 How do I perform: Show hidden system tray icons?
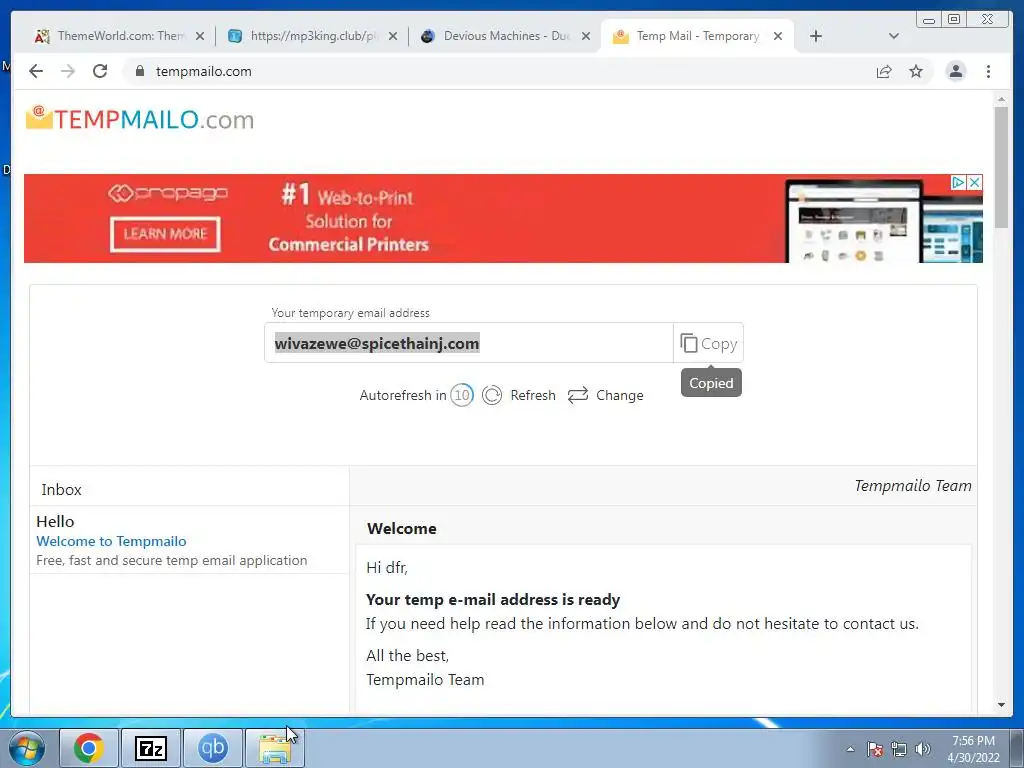click(850, 749)
